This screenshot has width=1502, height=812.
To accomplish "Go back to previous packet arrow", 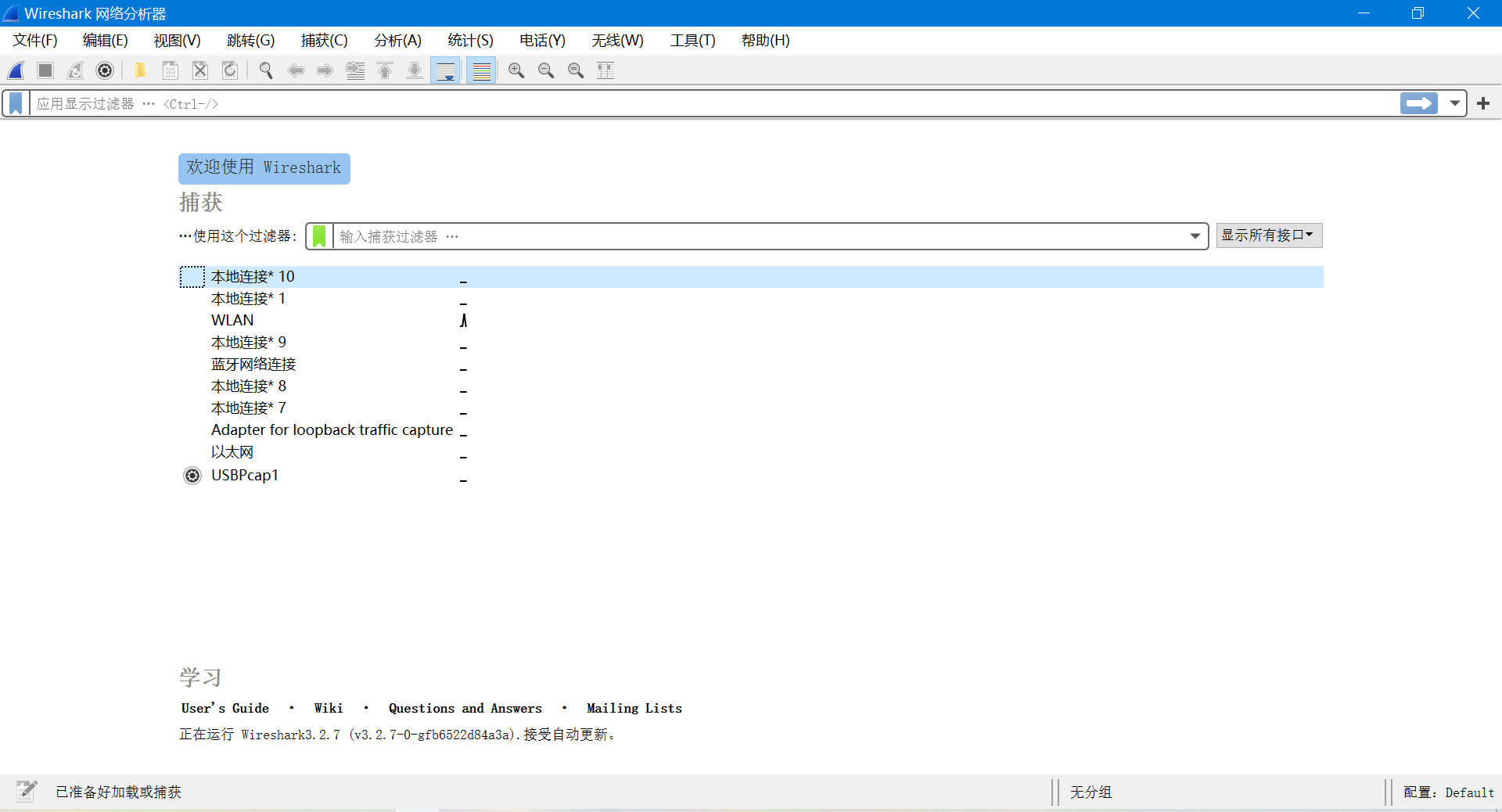I will coord(296,70).
